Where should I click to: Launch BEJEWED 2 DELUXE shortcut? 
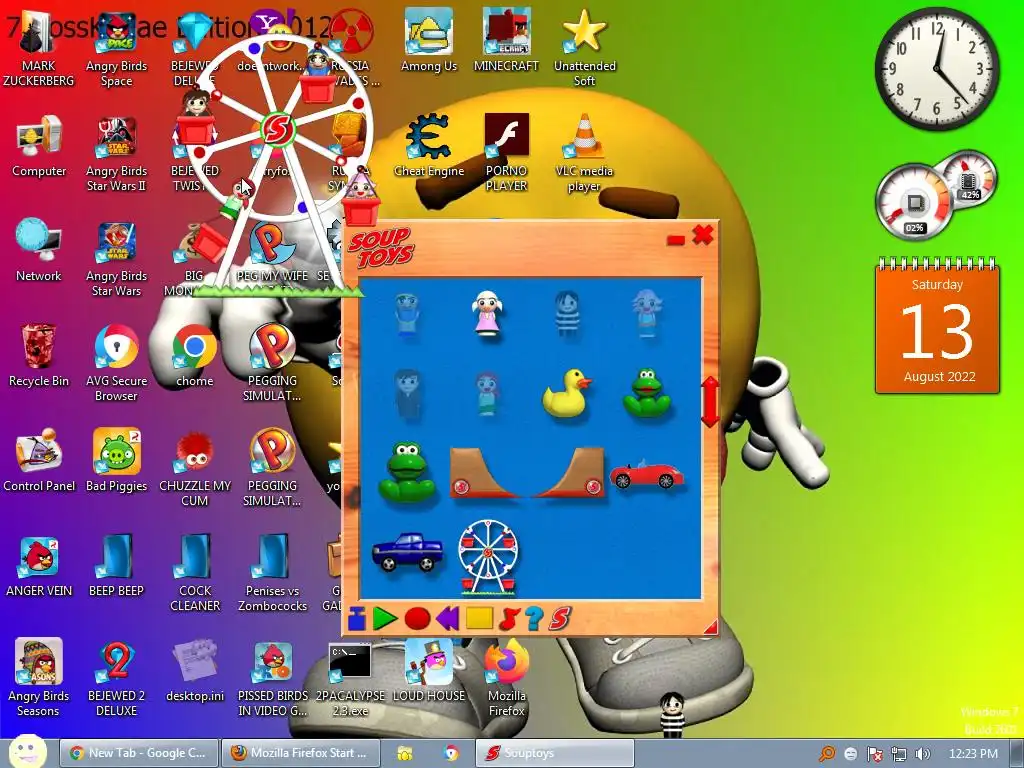[116, 678]
